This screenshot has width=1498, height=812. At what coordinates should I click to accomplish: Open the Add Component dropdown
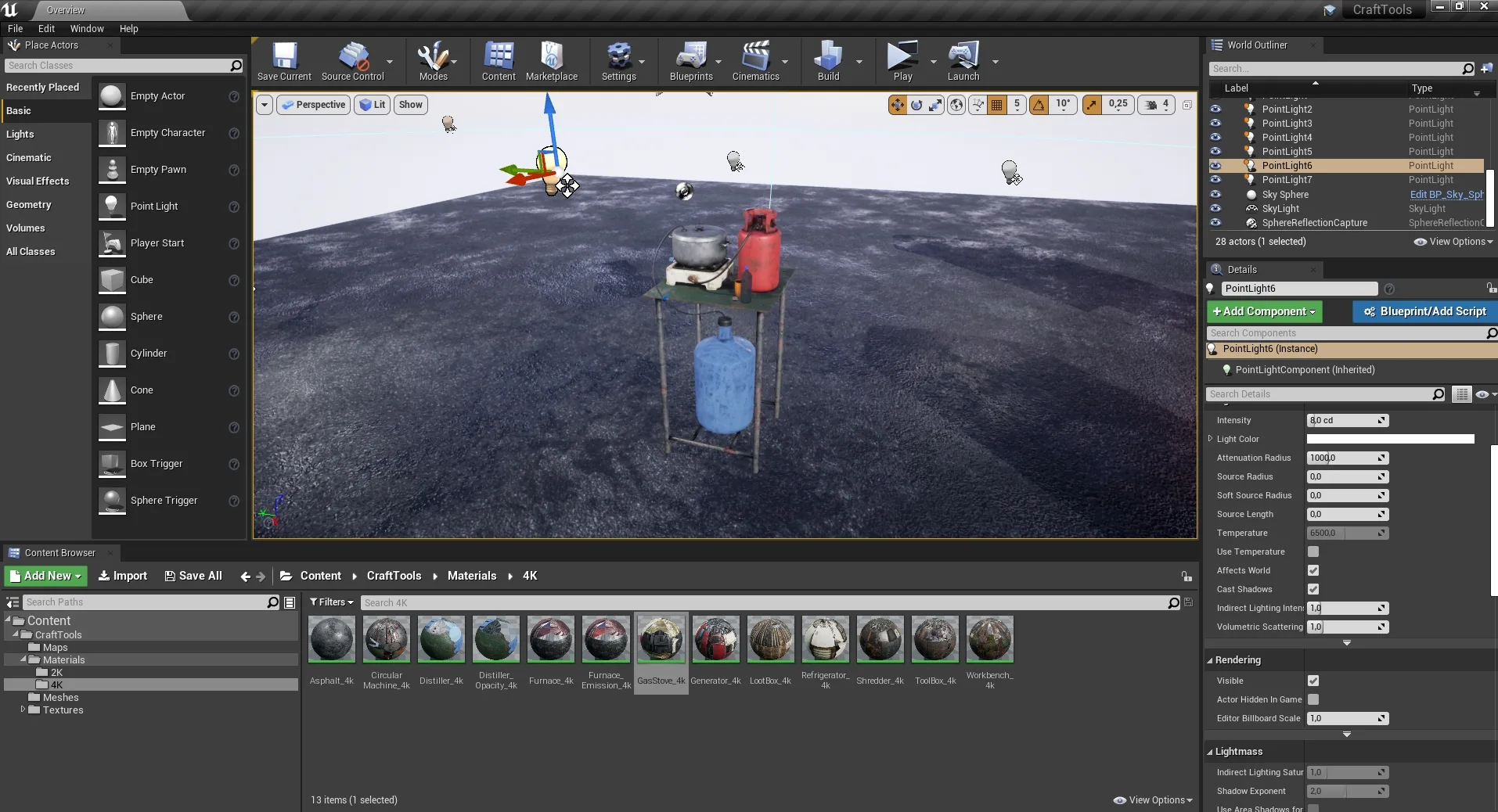click(x=1264, y=311)
